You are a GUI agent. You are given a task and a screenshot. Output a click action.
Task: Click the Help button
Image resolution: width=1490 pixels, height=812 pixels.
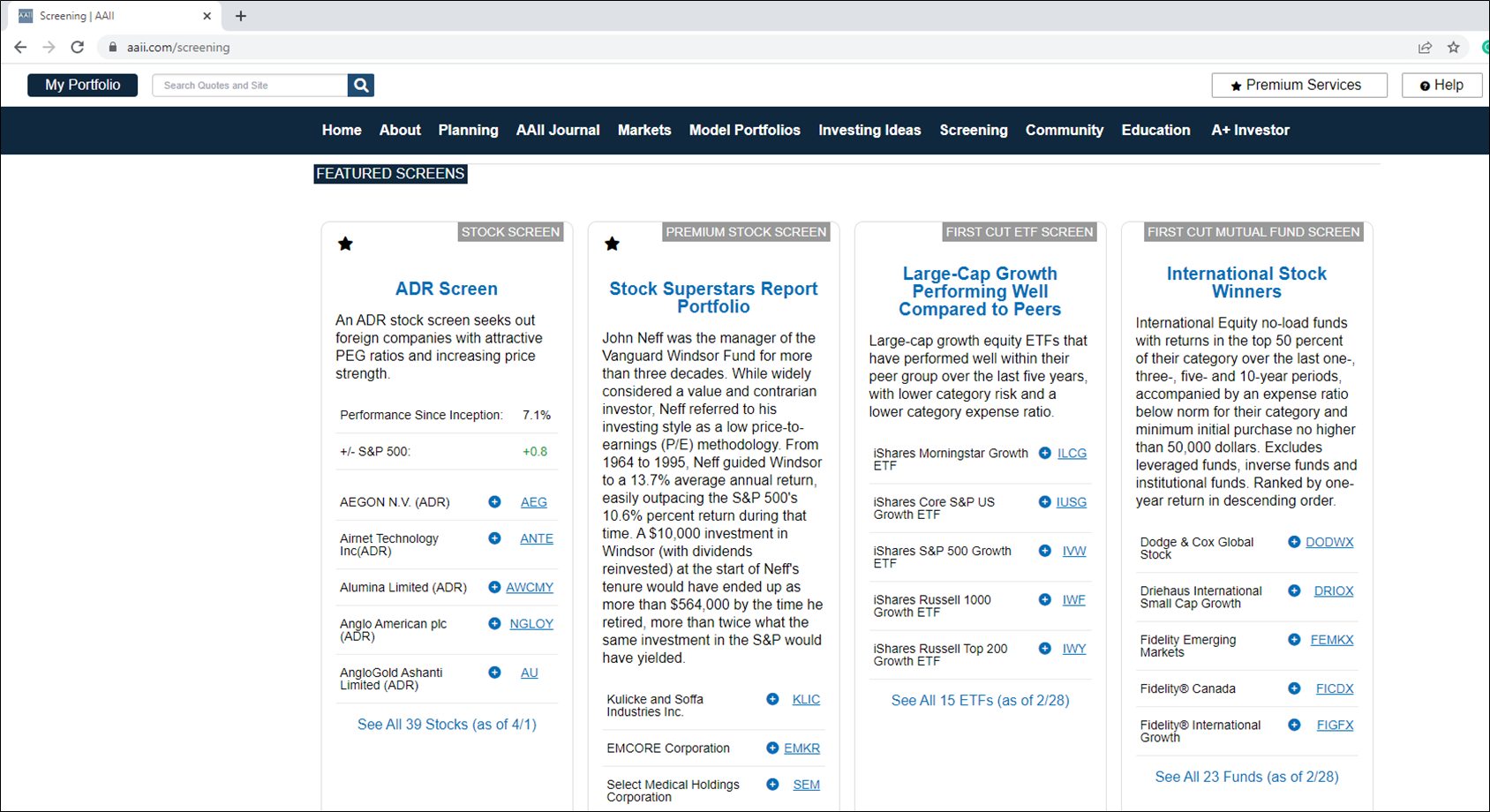1441,85
